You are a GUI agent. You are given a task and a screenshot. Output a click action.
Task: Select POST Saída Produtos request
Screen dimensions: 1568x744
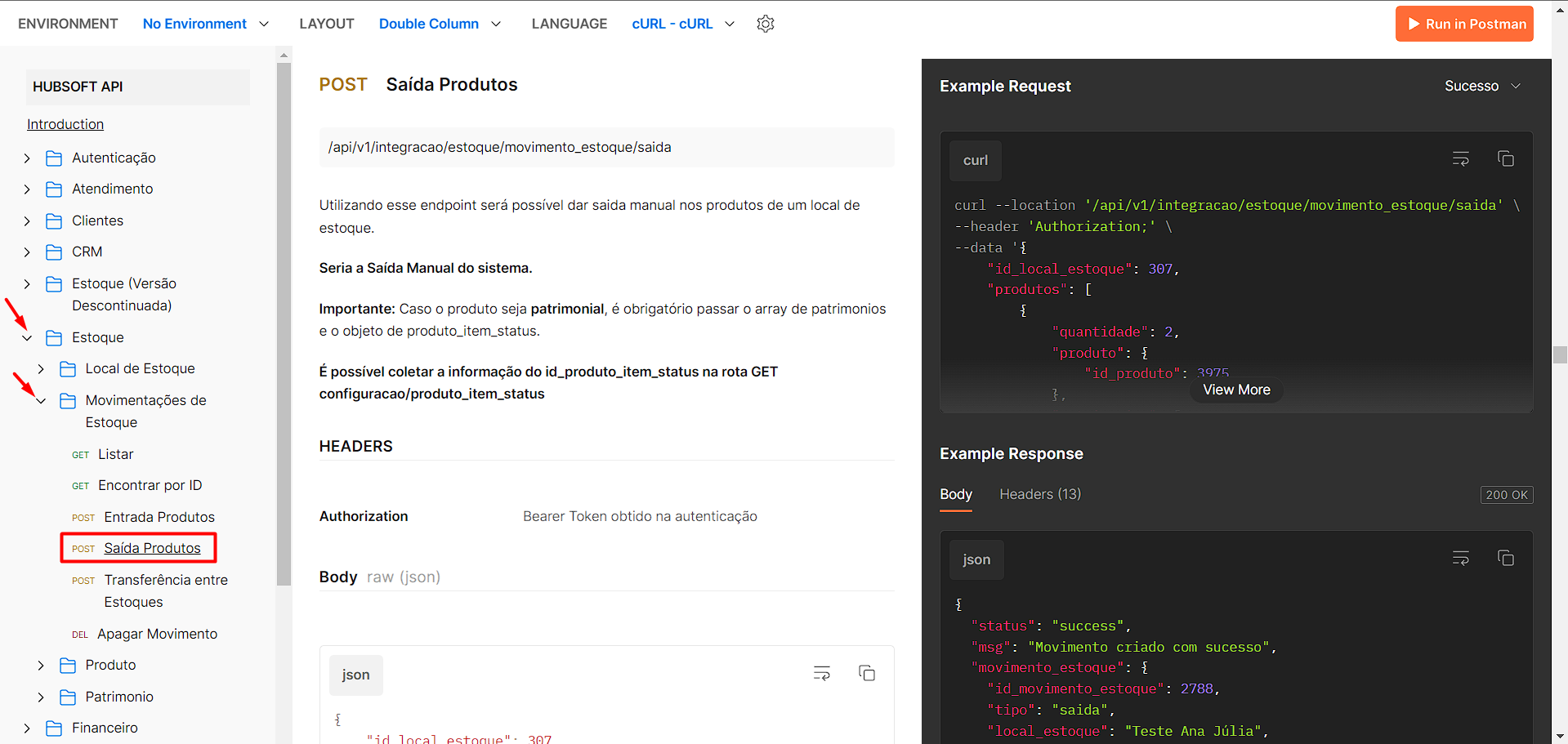(x=152, y=548)
